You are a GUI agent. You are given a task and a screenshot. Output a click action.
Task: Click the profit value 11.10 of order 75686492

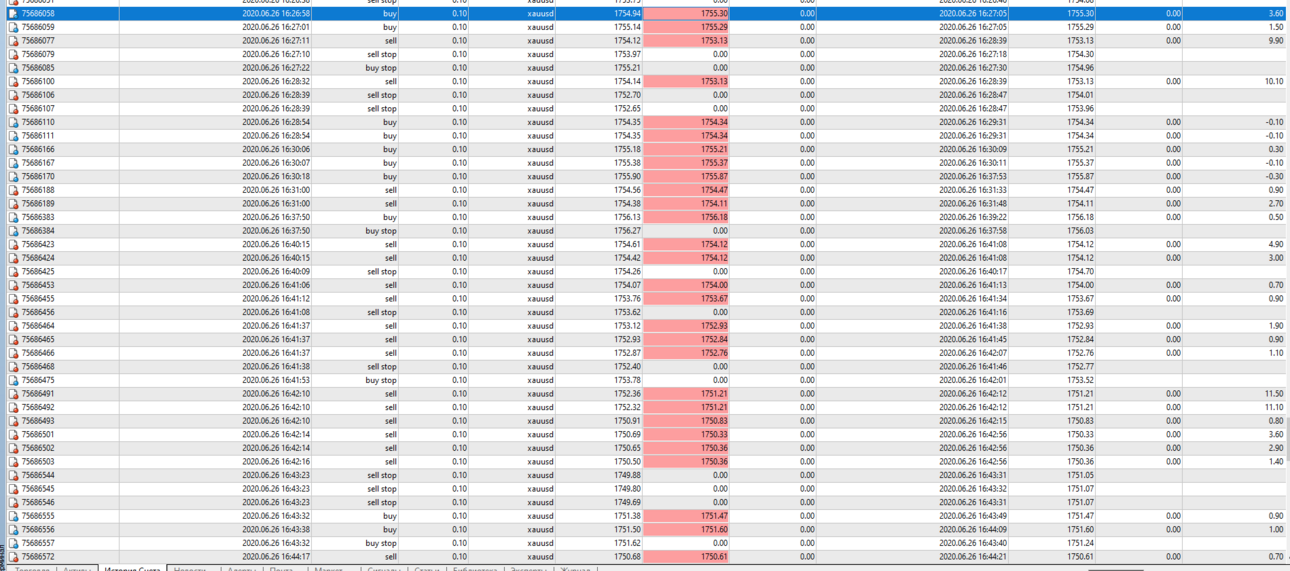point(1273,407)
